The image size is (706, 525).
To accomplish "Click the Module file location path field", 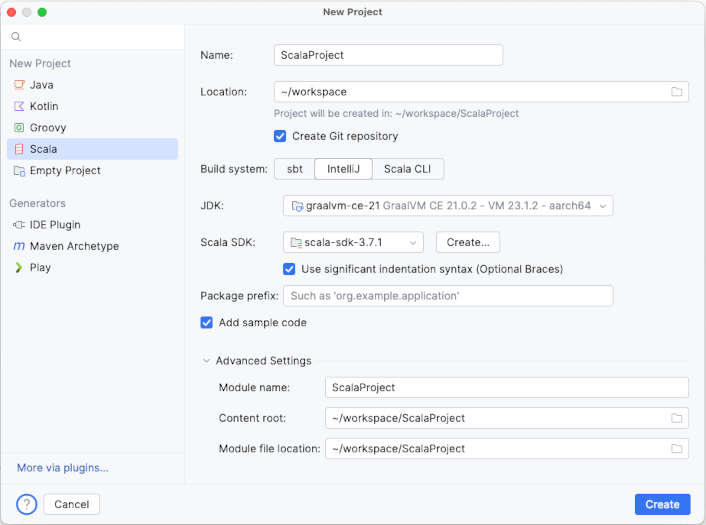I will coord(507,449).
